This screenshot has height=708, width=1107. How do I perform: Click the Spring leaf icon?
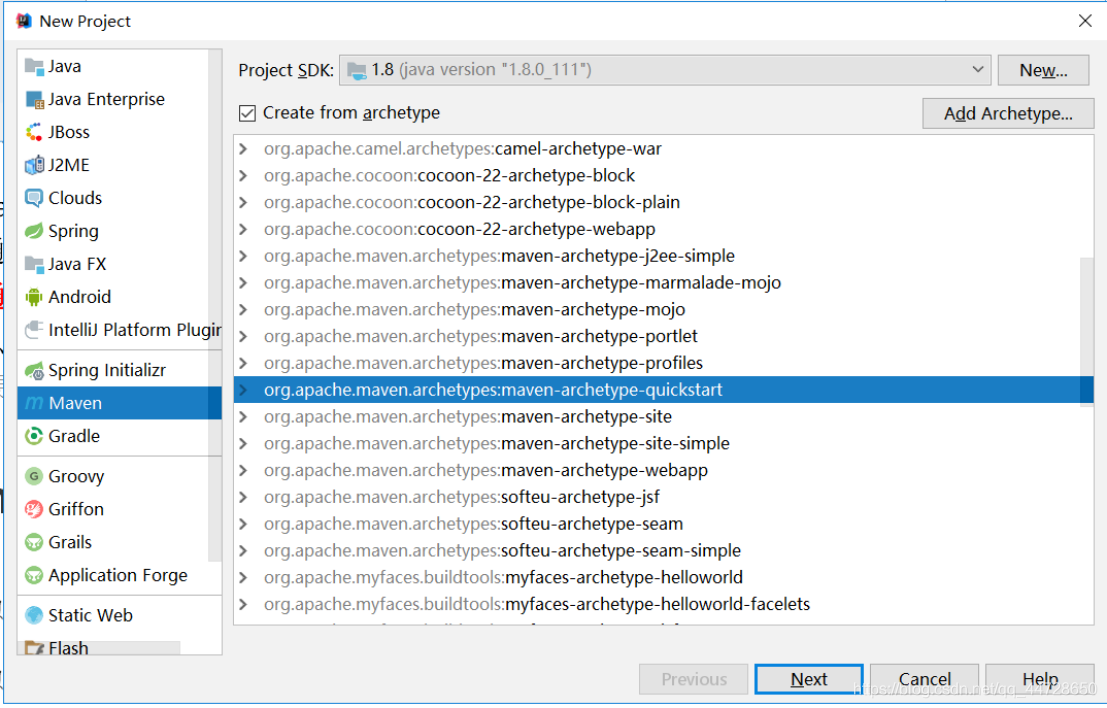[34, 231]
